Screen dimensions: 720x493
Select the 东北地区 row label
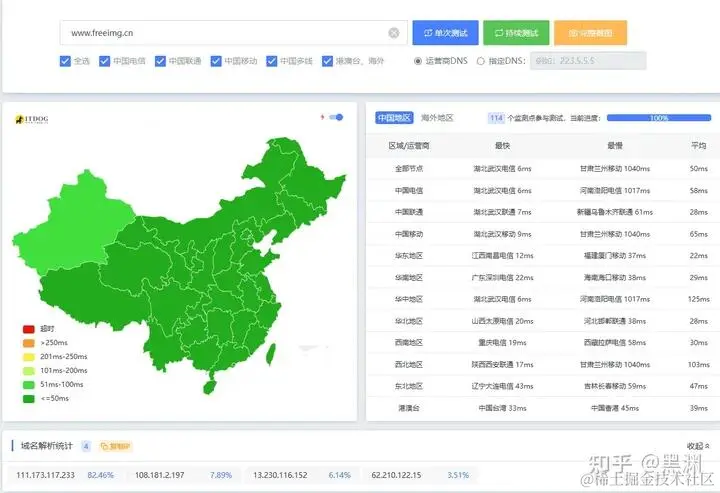coord(409,386)
